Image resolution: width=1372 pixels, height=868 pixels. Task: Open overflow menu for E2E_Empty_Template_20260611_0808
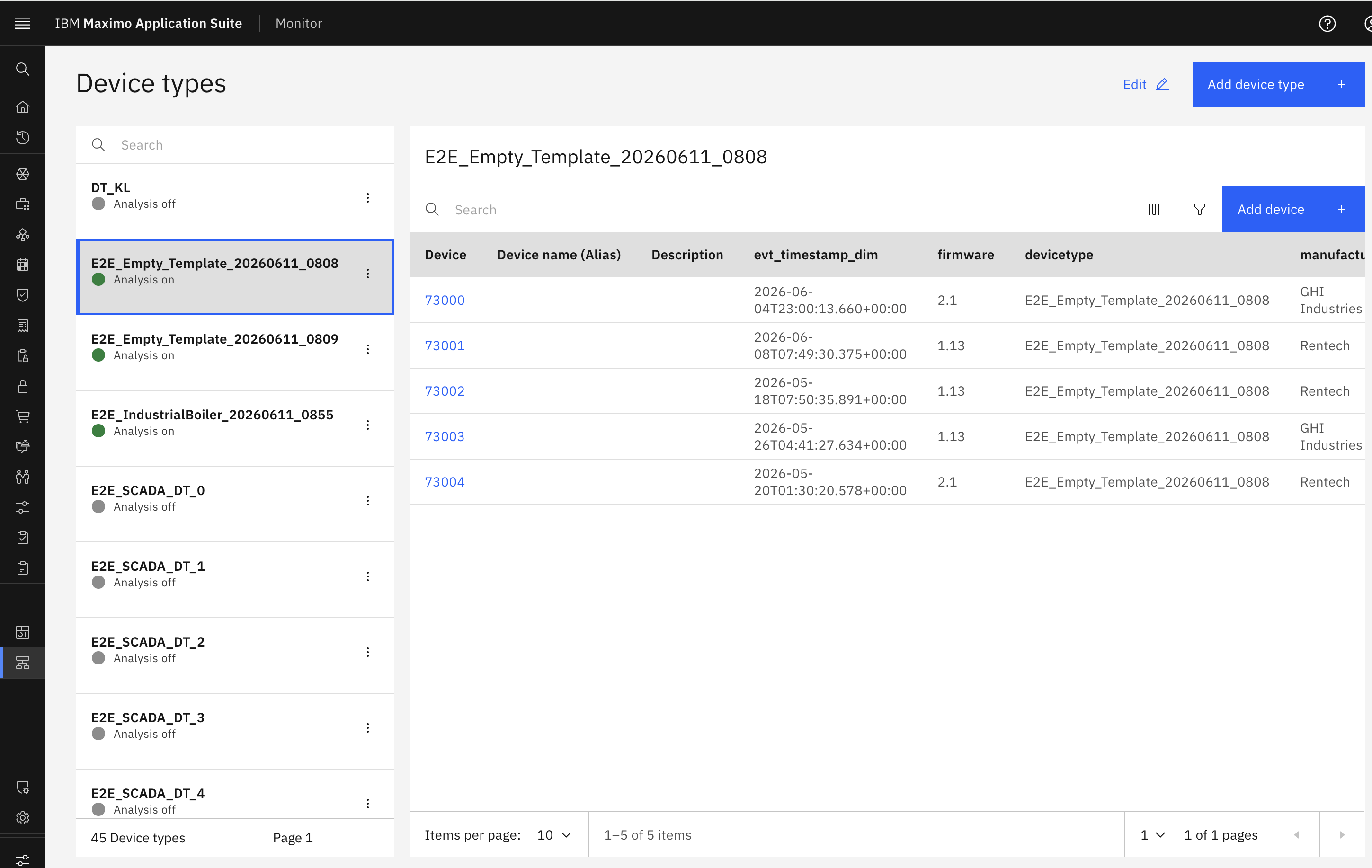click(x=367, y=274)
